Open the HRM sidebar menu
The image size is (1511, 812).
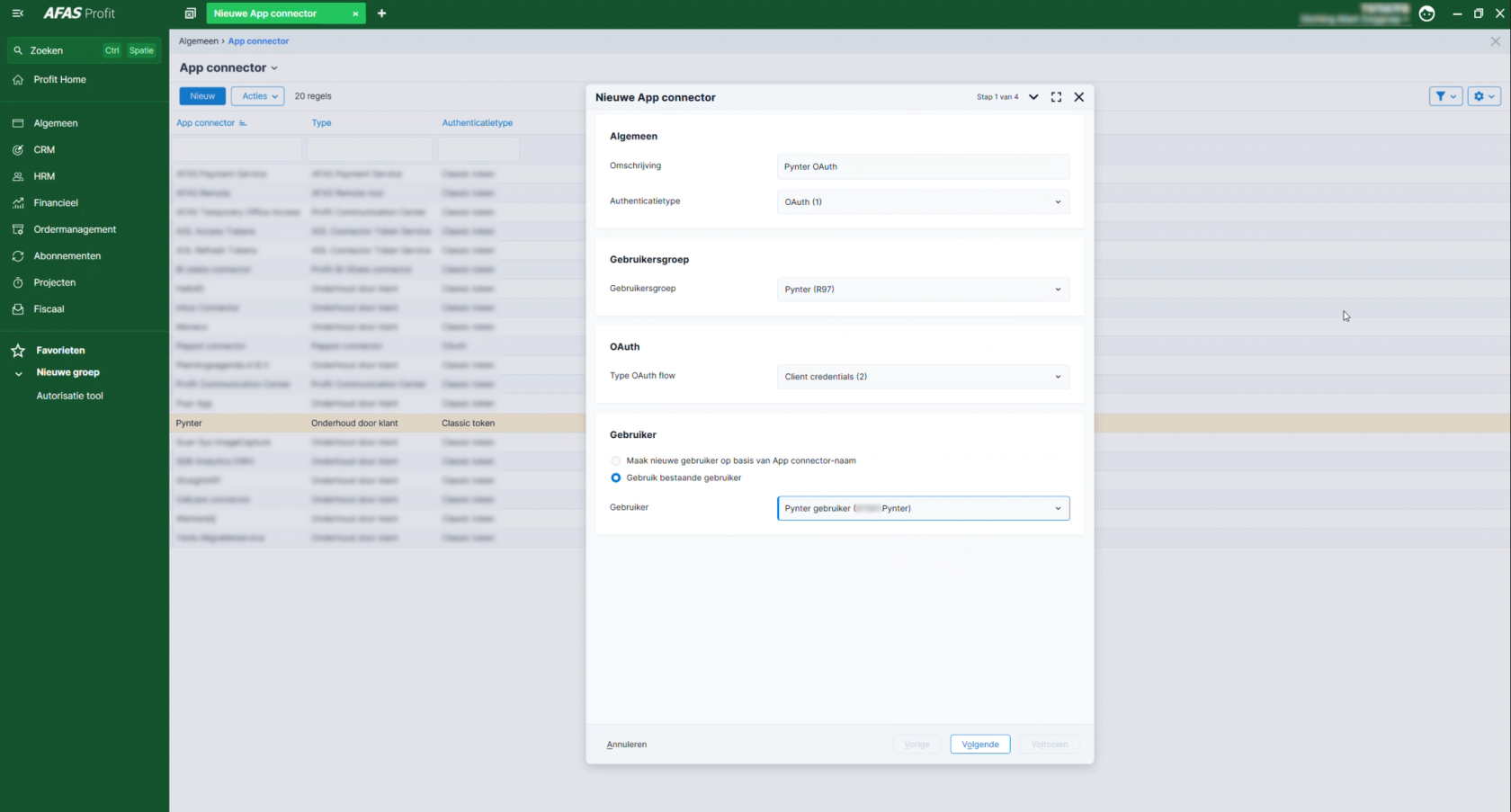point(44,176)
